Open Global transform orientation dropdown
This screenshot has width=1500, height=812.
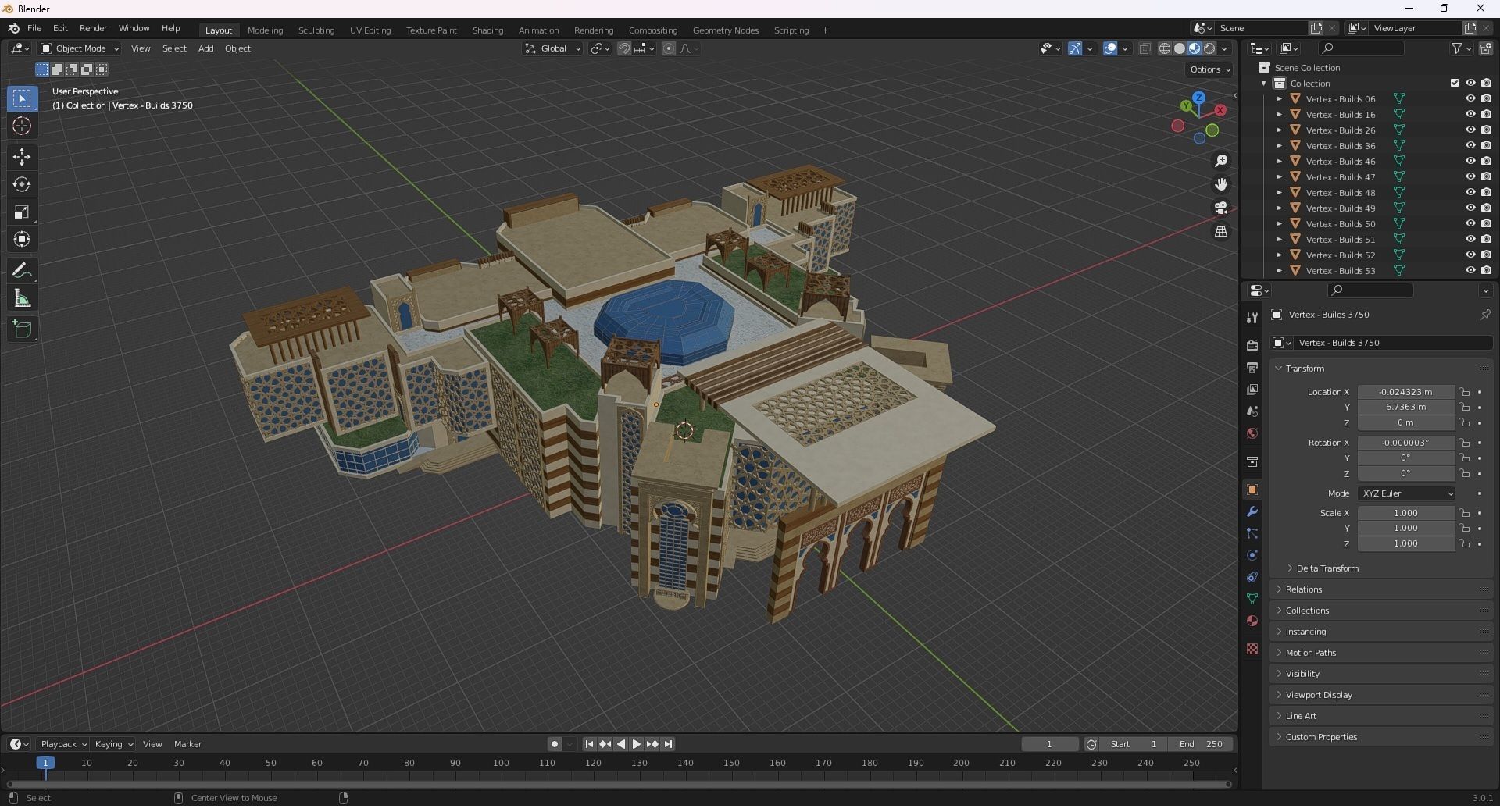pyautogui.click(x=553, y=48)
